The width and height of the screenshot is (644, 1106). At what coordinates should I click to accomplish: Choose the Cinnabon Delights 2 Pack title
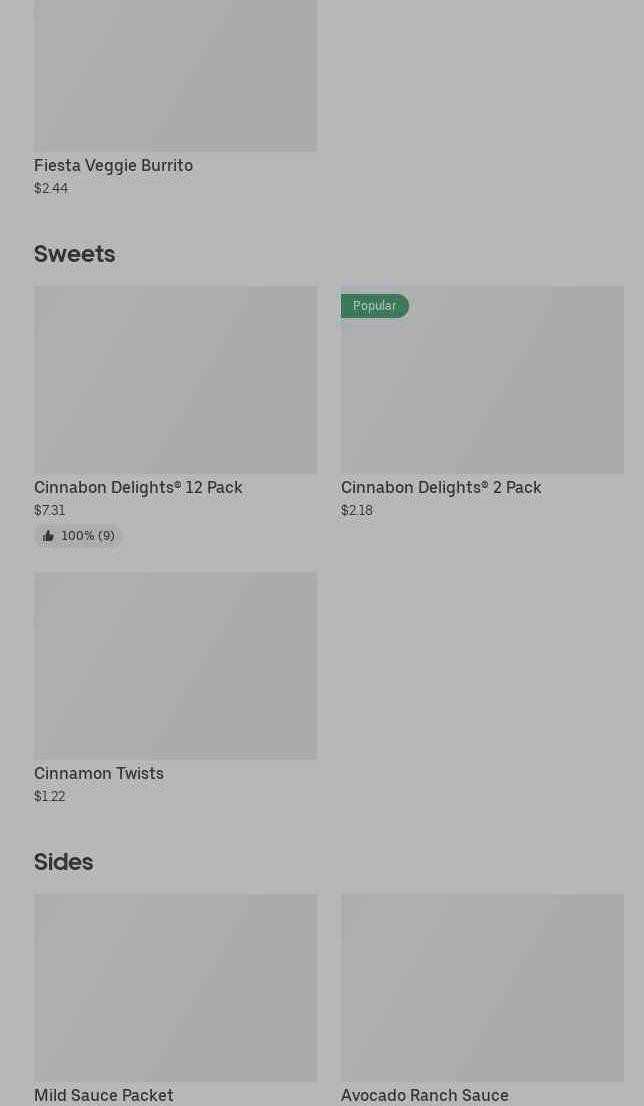[x=441, y=487]
